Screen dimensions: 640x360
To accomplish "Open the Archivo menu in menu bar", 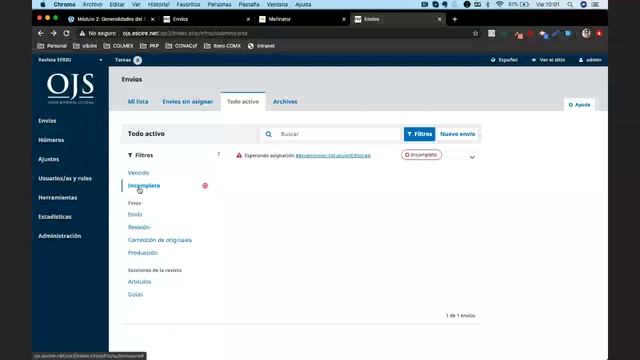I will pyautogui.click(x=92, y=4).
